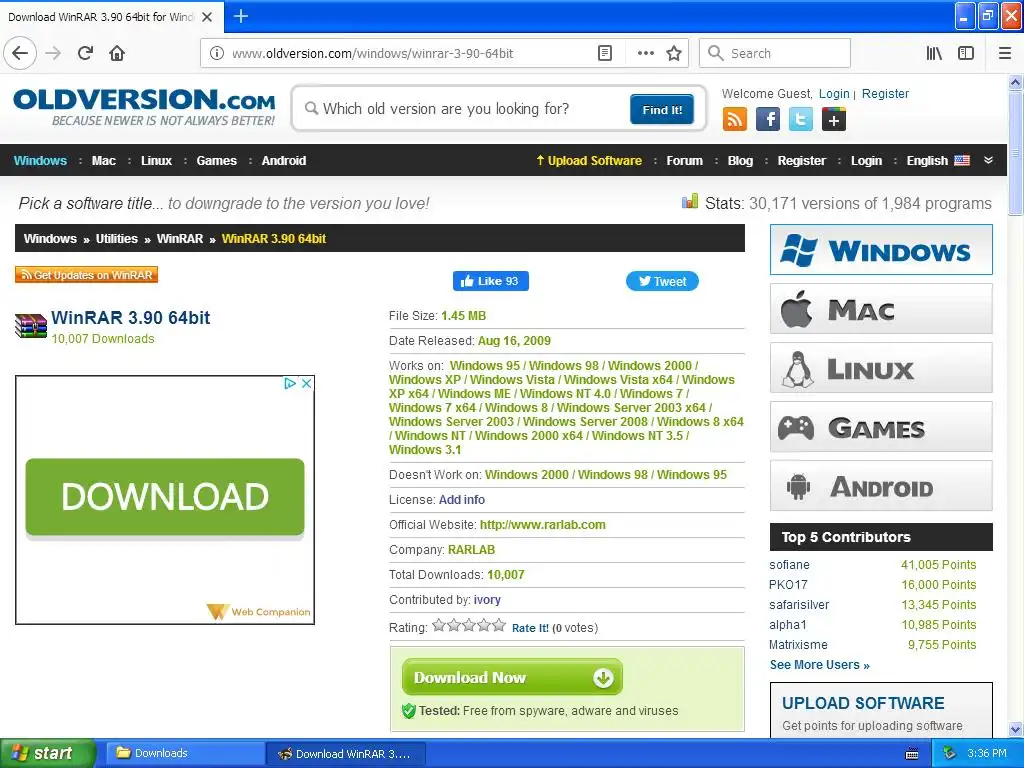Click Get Updates on WinRAR button
This screenshot has height=768, width=1024.
[x=86, y=275]
